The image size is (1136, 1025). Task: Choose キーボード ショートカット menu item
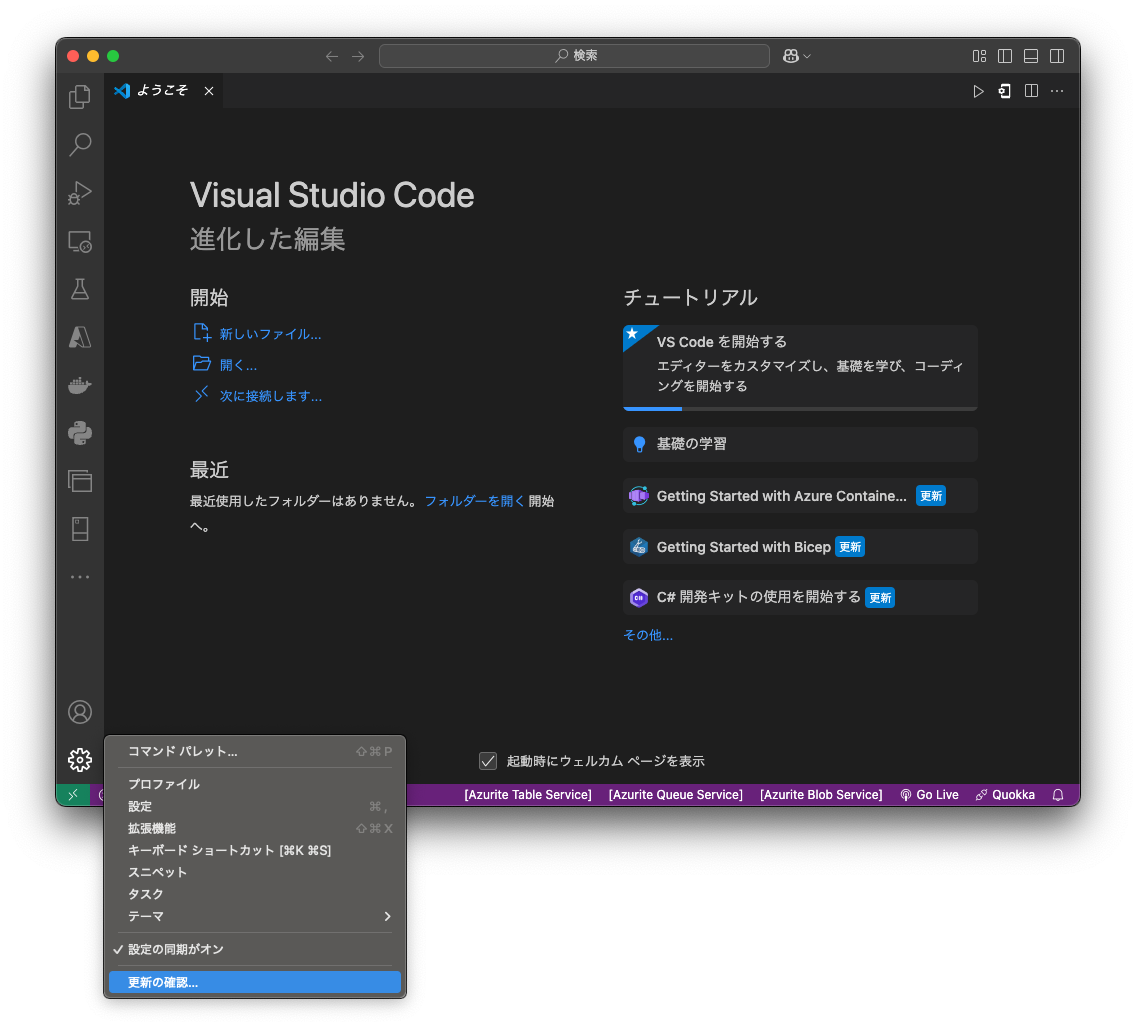254,850
